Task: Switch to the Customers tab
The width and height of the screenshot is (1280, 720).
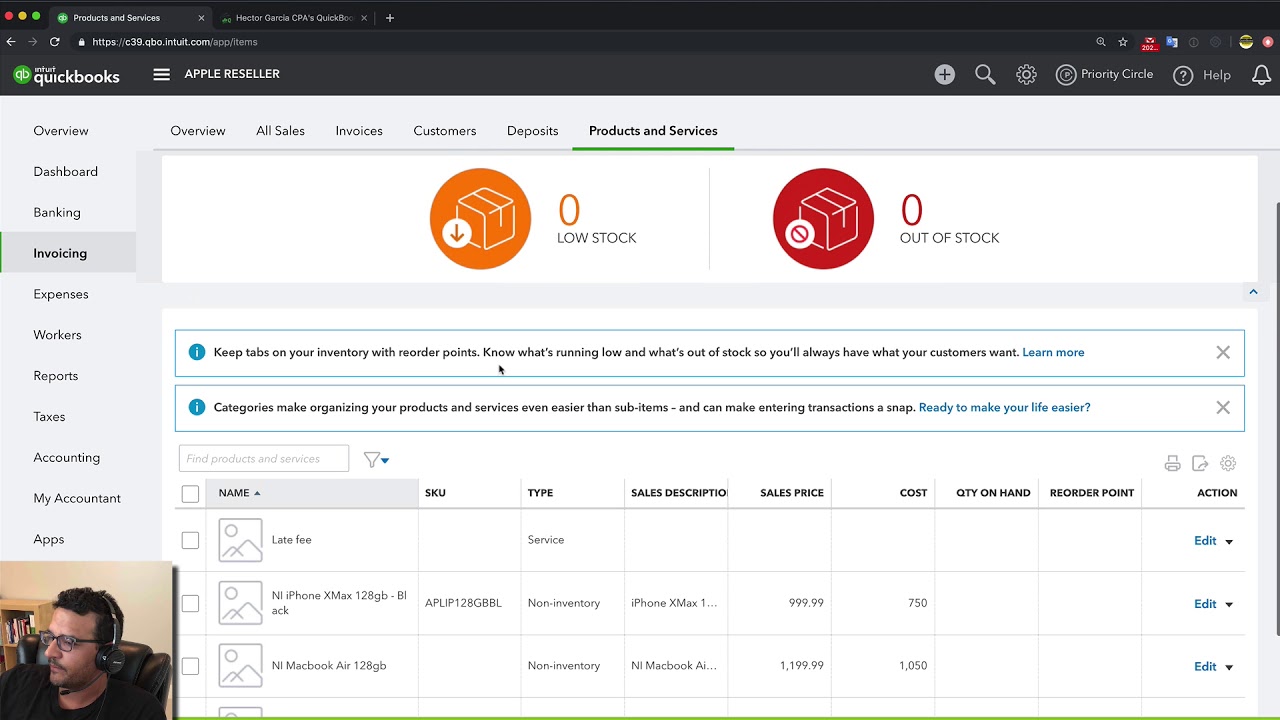Action: pos(445,131)
